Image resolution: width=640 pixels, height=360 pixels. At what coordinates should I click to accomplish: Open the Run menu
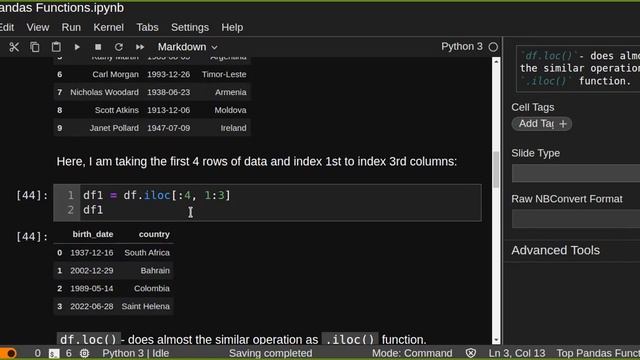(x=71, y=27)
